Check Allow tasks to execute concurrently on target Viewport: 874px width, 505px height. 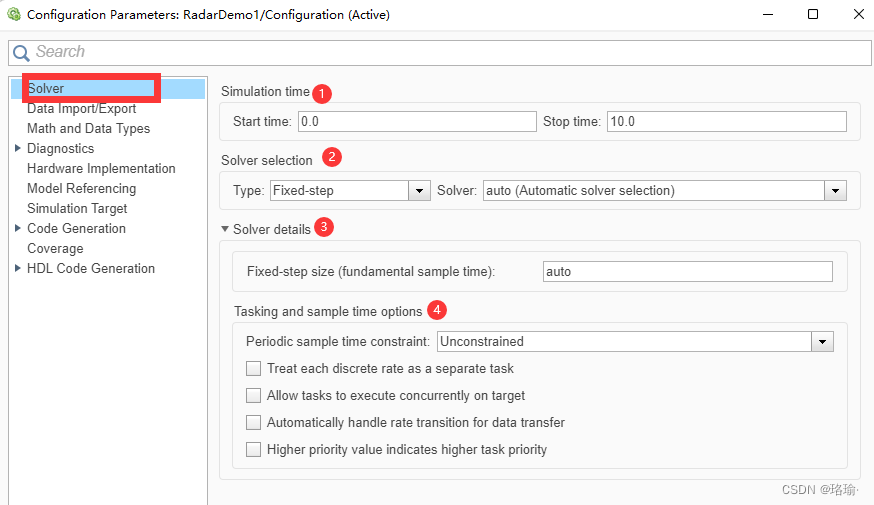point(254,396)
